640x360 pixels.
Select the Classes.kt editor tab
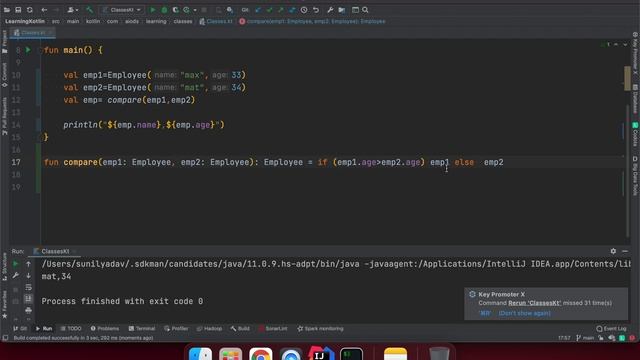click(x=33, y=33)
